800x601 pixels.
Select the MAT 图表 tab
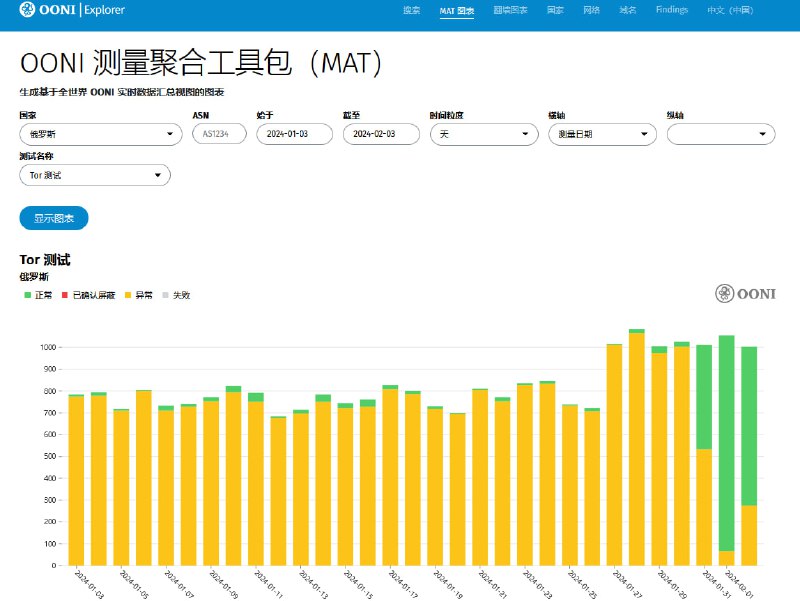[457, 11]
